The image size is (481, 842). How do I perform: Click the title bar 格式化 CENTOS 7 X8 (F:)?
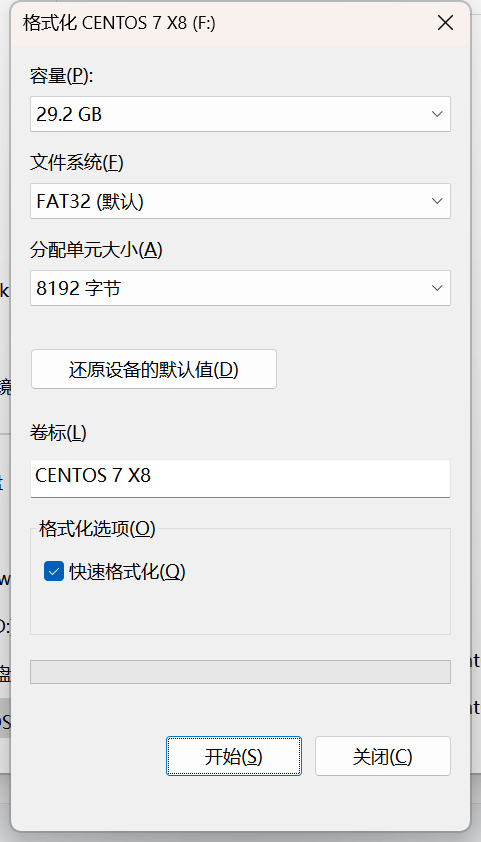coord(119,23)
